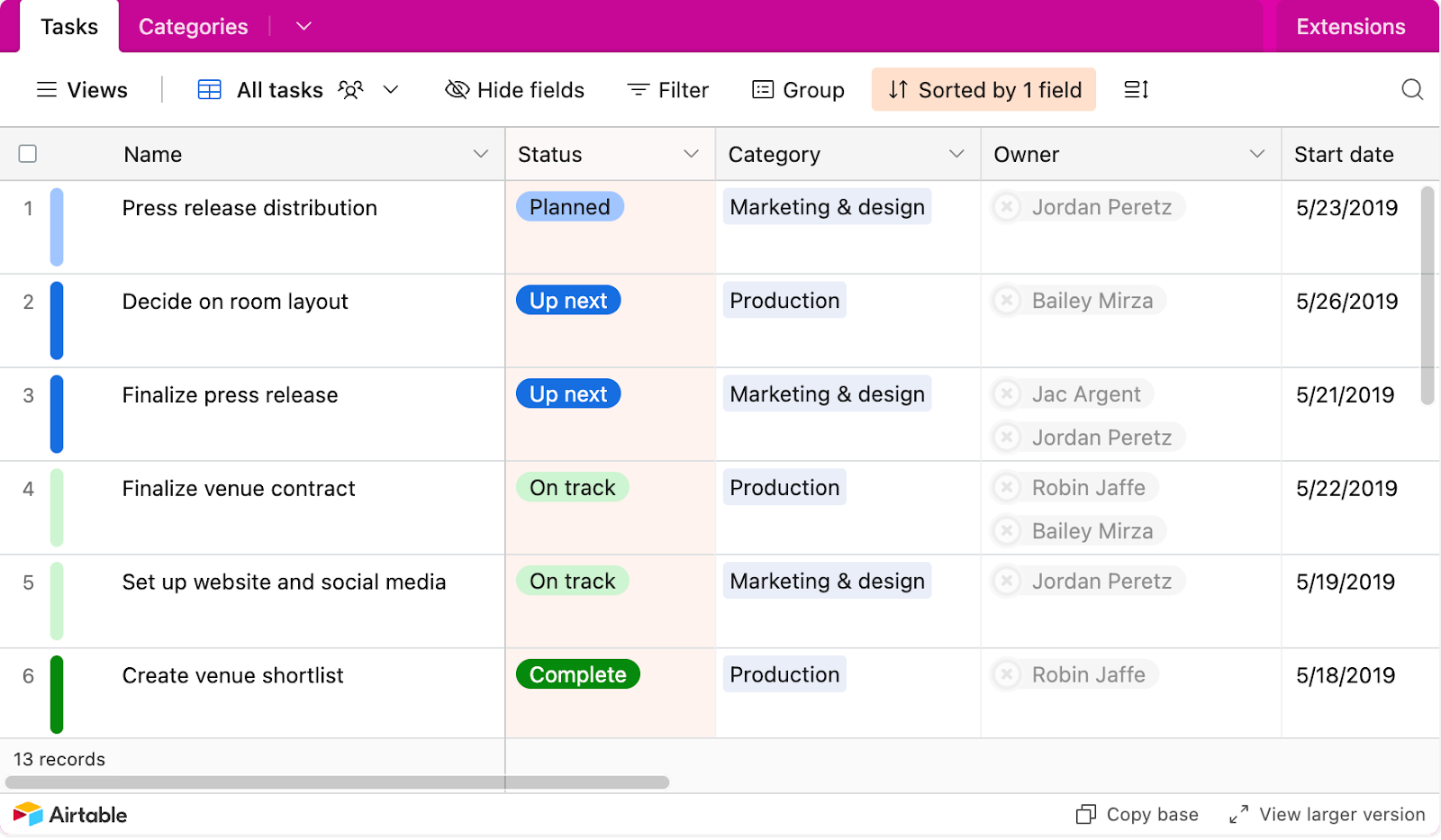Switch to the Categories tab
1441x840 pixels.
194,27
